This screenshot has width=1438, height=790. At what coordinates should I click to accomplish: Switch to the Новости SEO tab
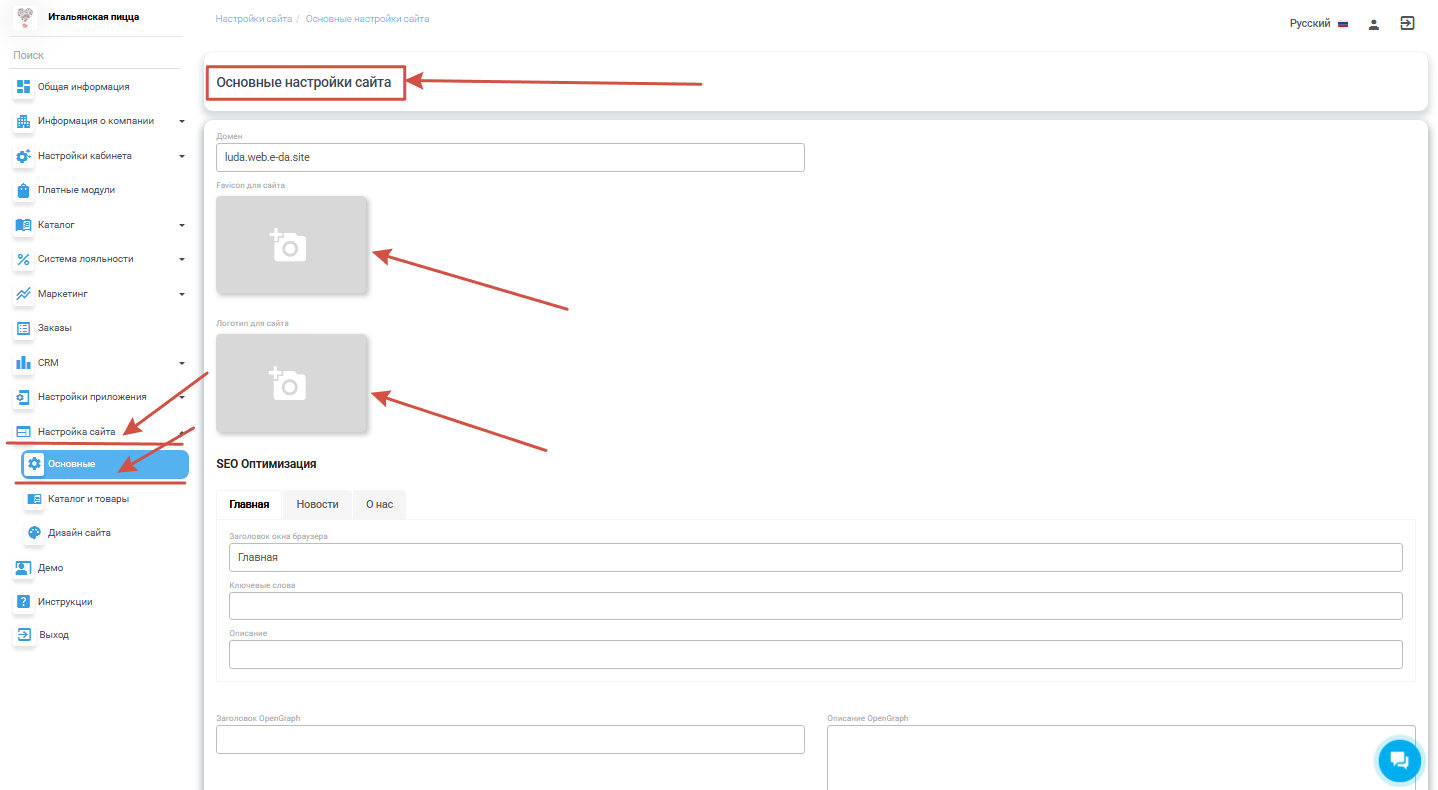[x=317, y=504]
